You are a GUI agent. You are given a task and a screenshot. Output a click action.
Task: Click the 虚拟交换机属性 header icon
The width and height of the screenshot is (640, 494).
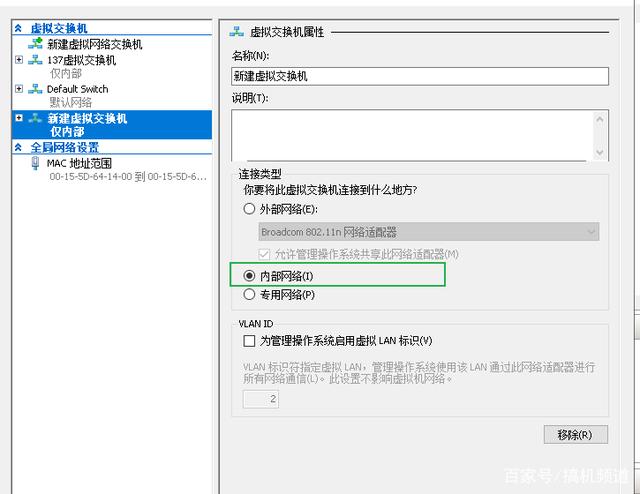click(x=236, y=31)
